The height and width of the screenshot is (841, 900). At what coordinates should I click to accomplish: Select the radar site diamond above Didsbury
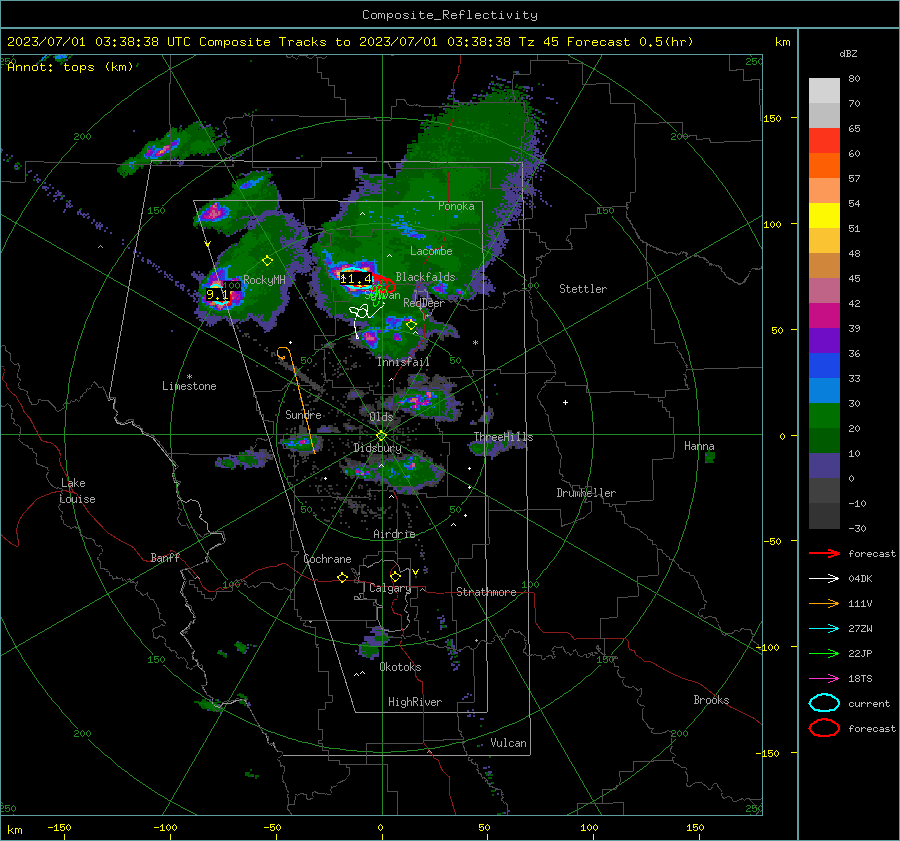[381, 436]
